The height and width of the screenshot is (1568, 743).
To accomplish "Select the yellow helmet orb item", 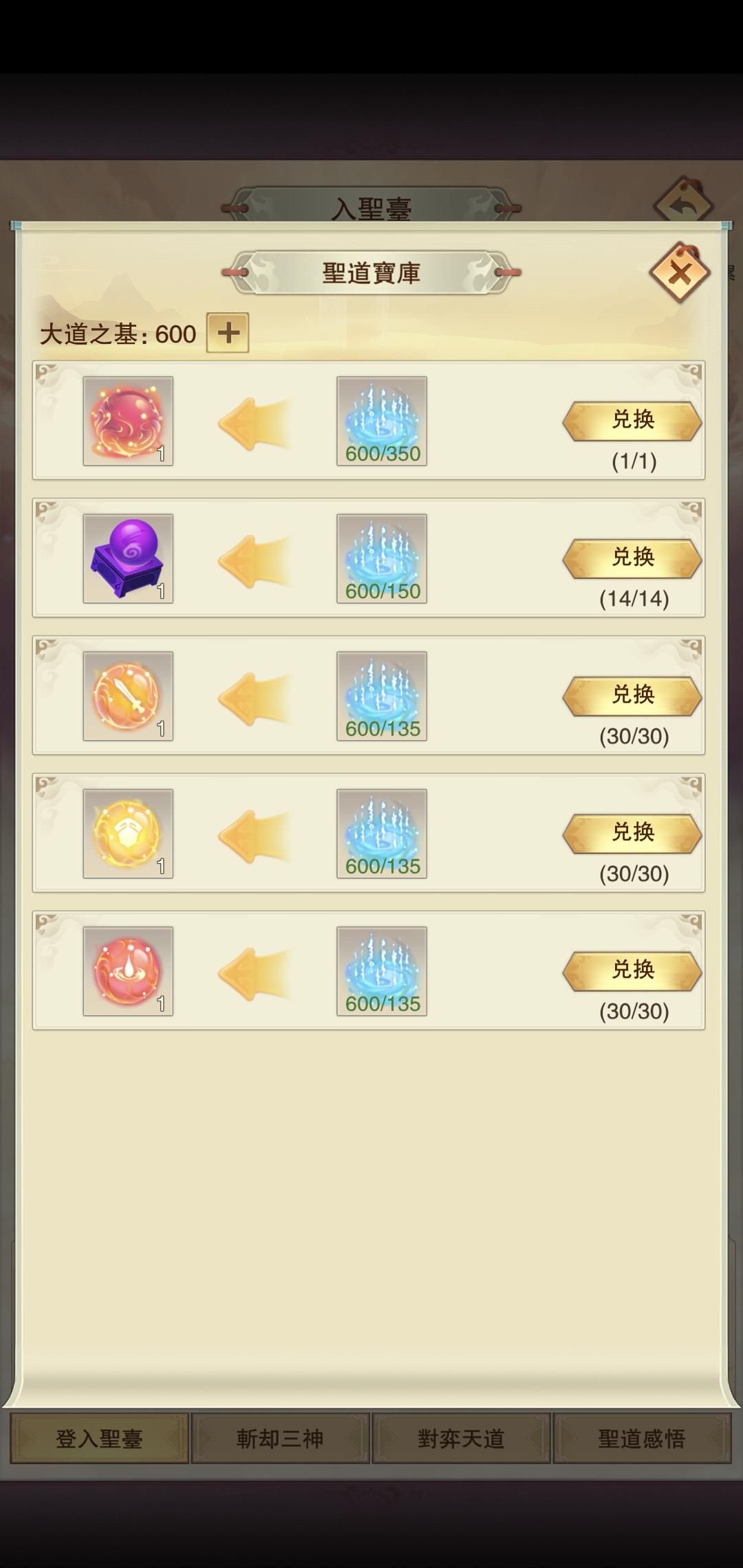I will [128, 834].
